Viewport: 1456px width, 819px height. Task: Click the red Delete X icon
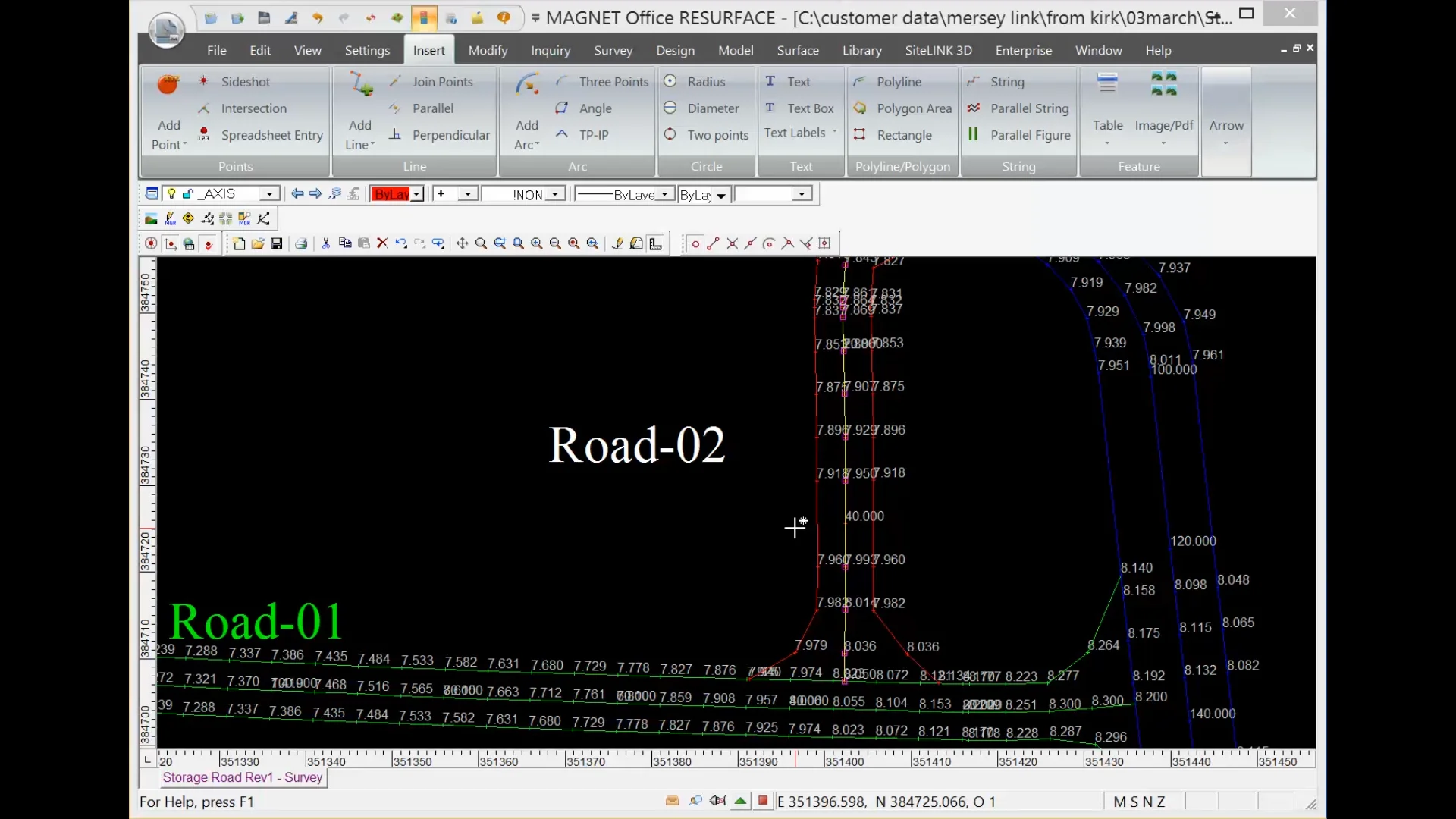(x=382, y=243)
